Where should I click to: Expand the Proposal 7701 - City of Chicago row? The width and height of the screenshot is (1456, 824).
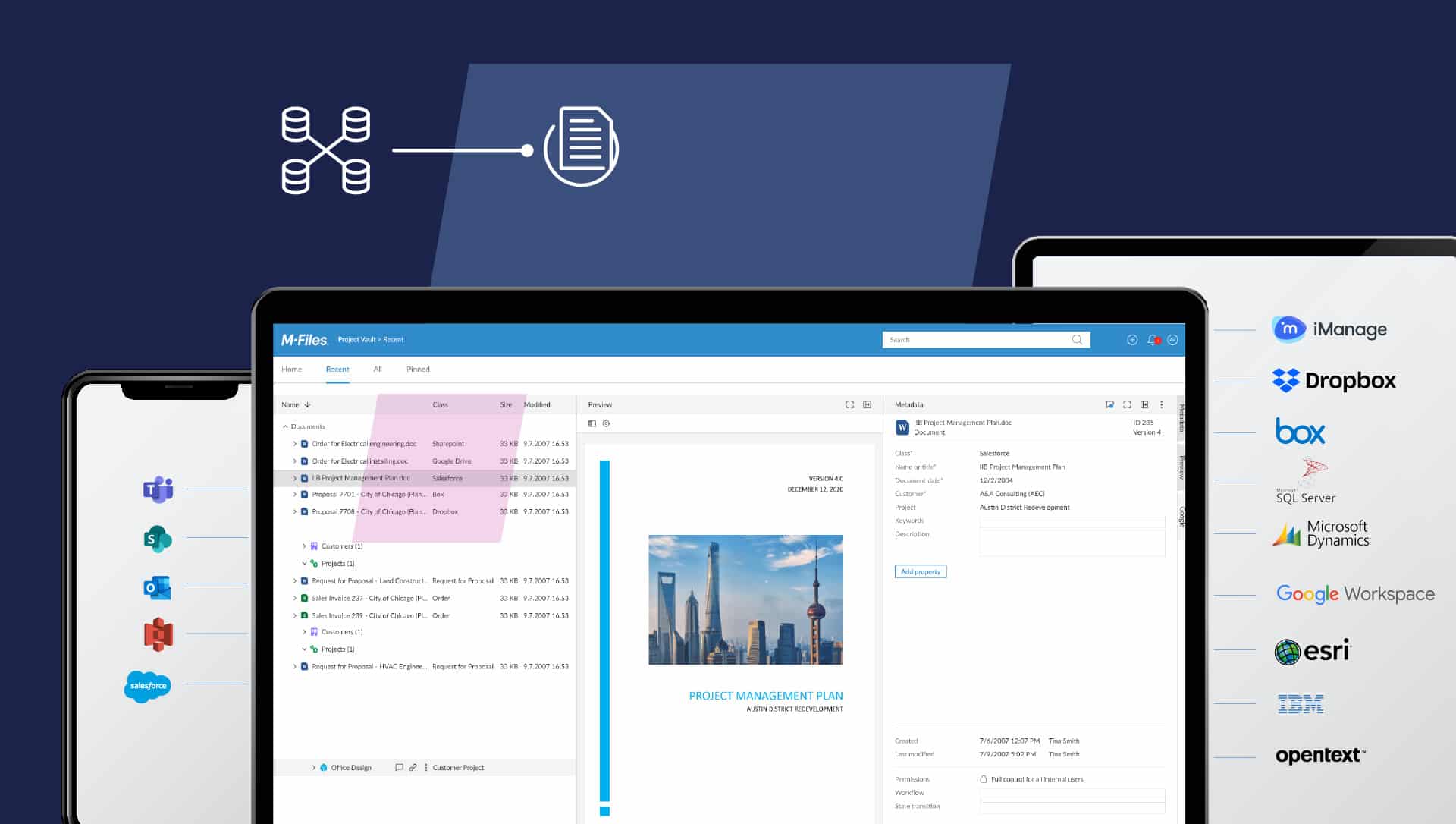pos(294,494)
